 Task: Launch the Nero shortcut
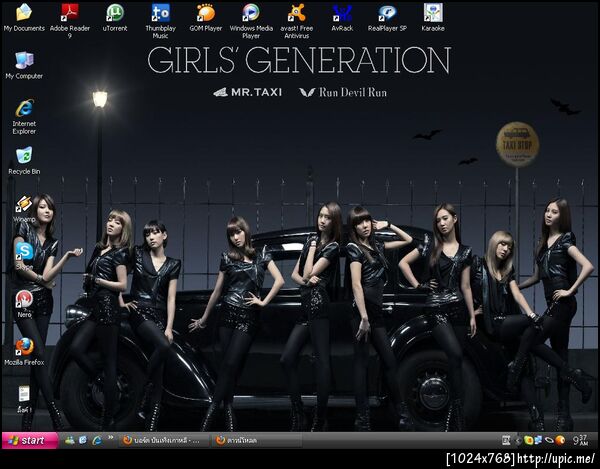coord(24,304)
